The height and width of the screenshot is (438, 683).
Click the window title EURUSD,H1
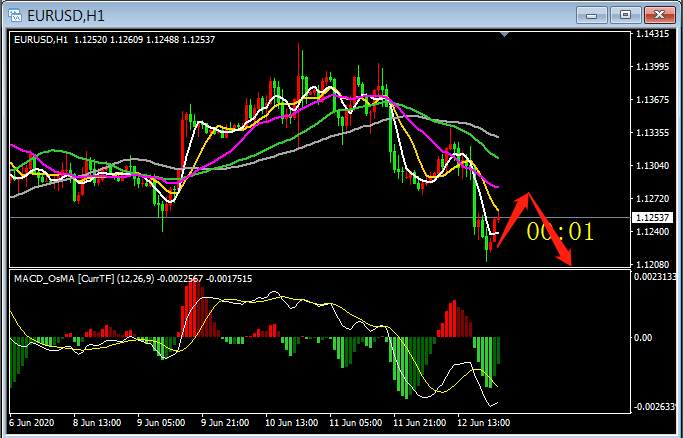point(66,16)
